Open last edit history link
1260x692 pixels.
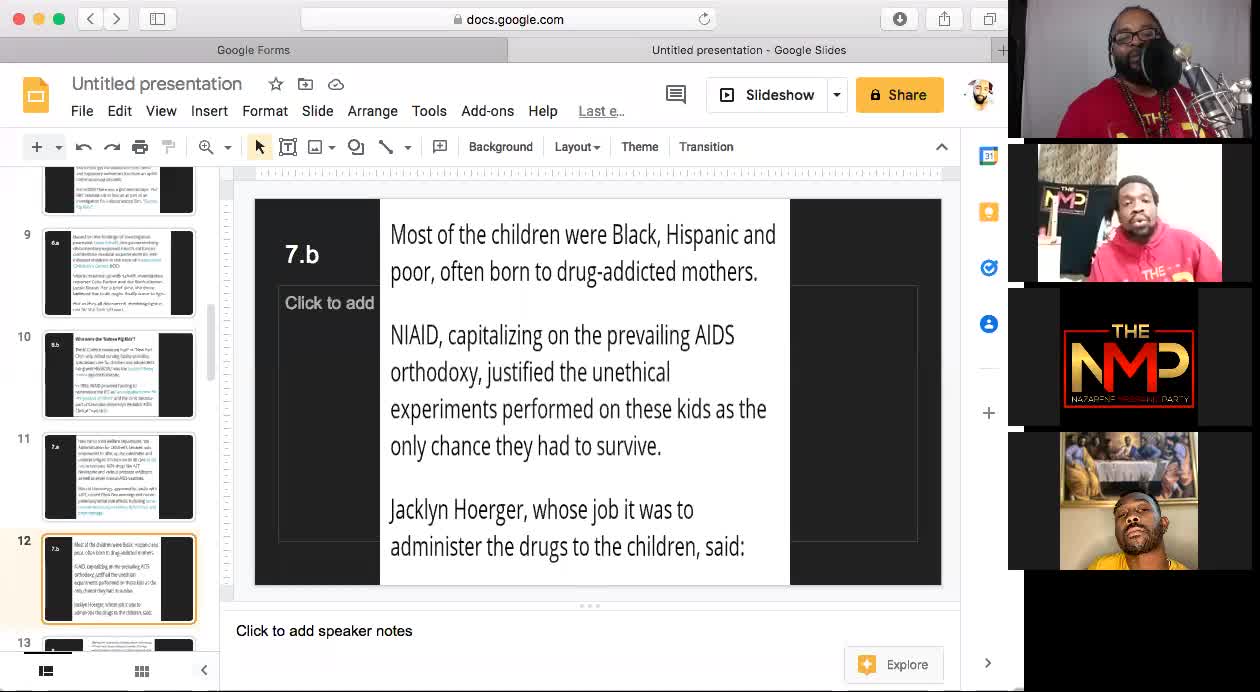(601, 111)
